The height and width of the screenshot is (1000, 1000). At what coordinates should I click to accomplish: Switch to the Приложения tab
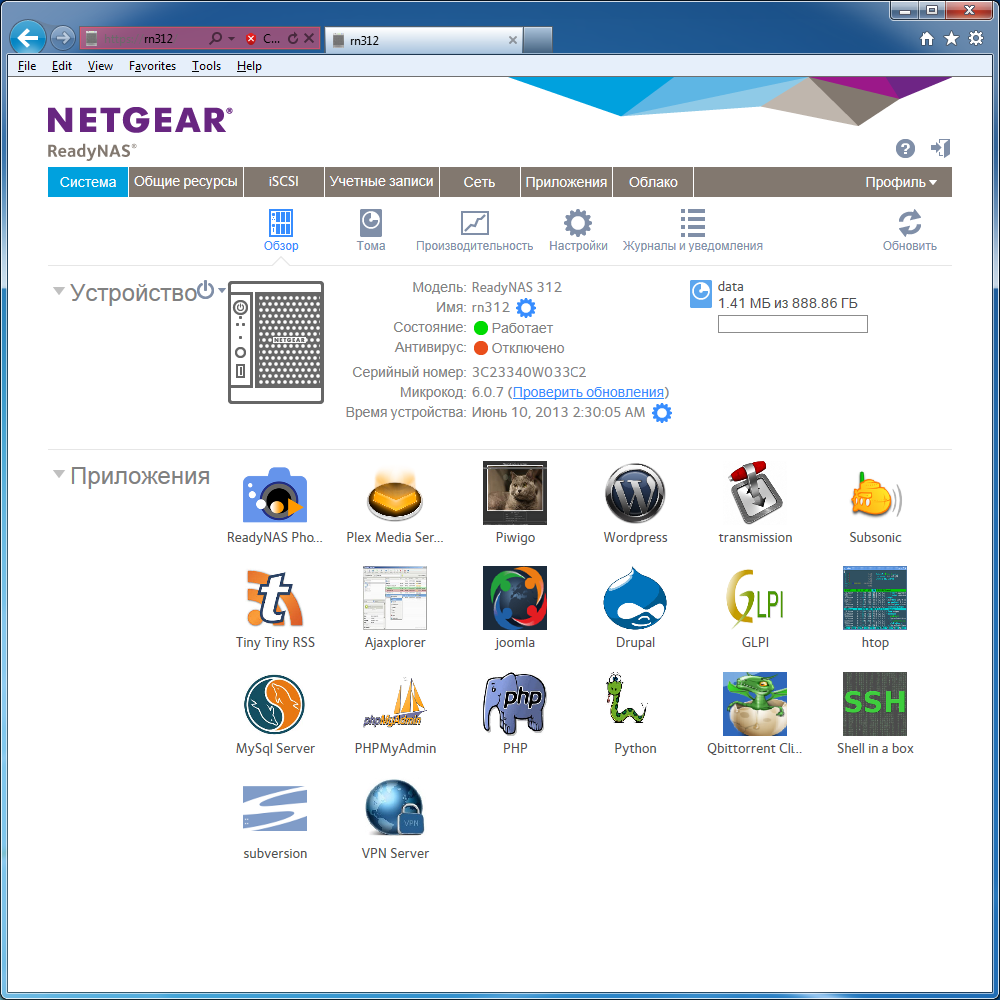pos(566,182)
